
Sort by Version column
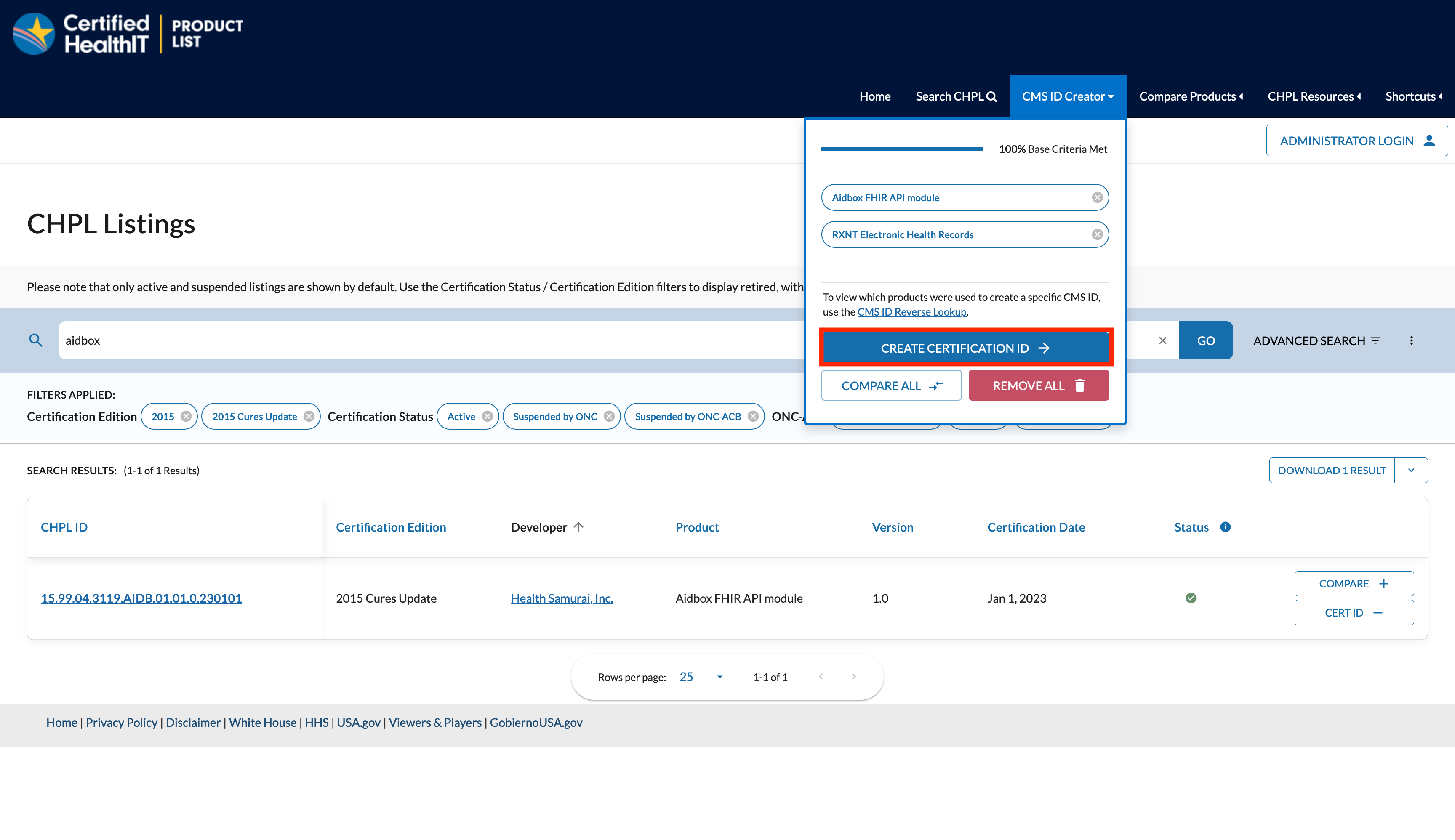(x=892, y=527)
